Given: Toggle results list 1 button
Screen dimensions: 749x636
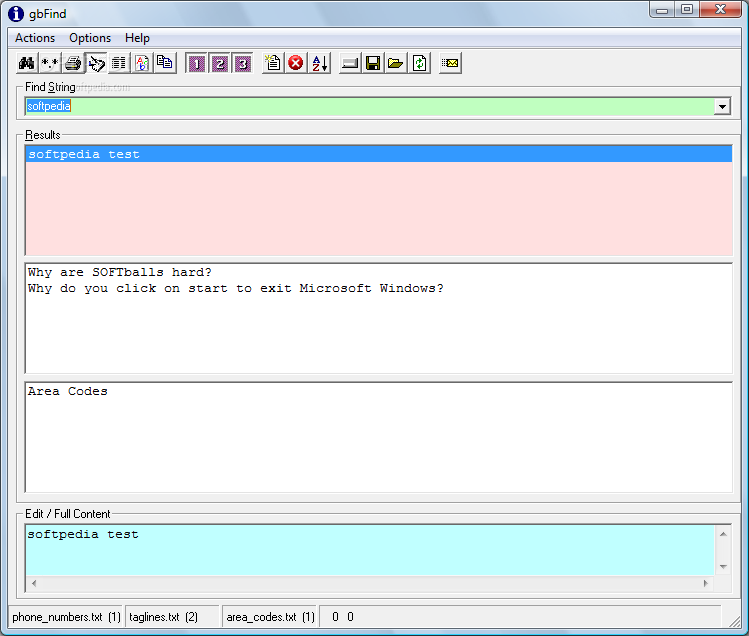Looking at the screenshot, I should pyautogui.click(x=197, y=63).
